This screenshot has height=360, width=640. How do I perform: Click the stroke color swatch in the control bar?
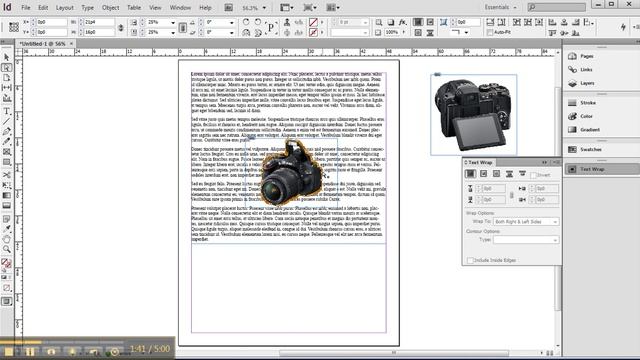(x=313, y=32)
